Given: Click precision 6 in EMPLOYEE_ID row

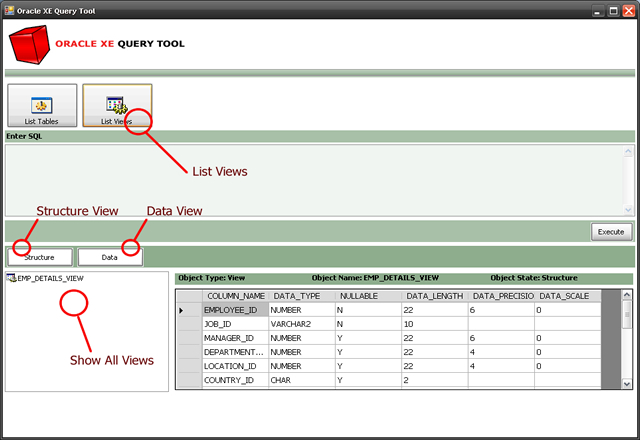Looking at the screenshot, I should click(501, 310).
